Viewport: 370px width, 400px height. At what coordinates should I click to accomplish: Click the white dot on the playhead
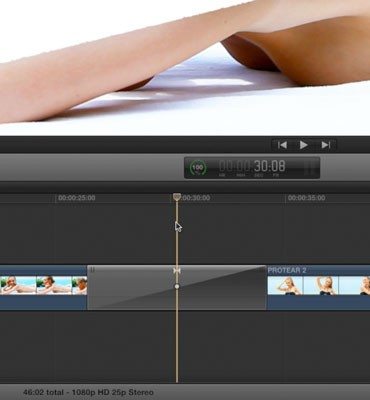[177, 286]
